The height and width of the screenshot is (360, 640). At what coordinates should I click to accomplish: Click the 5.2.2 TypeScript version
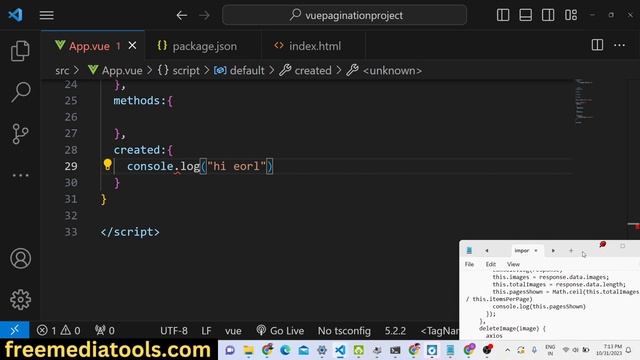click(x=395, y=331)
